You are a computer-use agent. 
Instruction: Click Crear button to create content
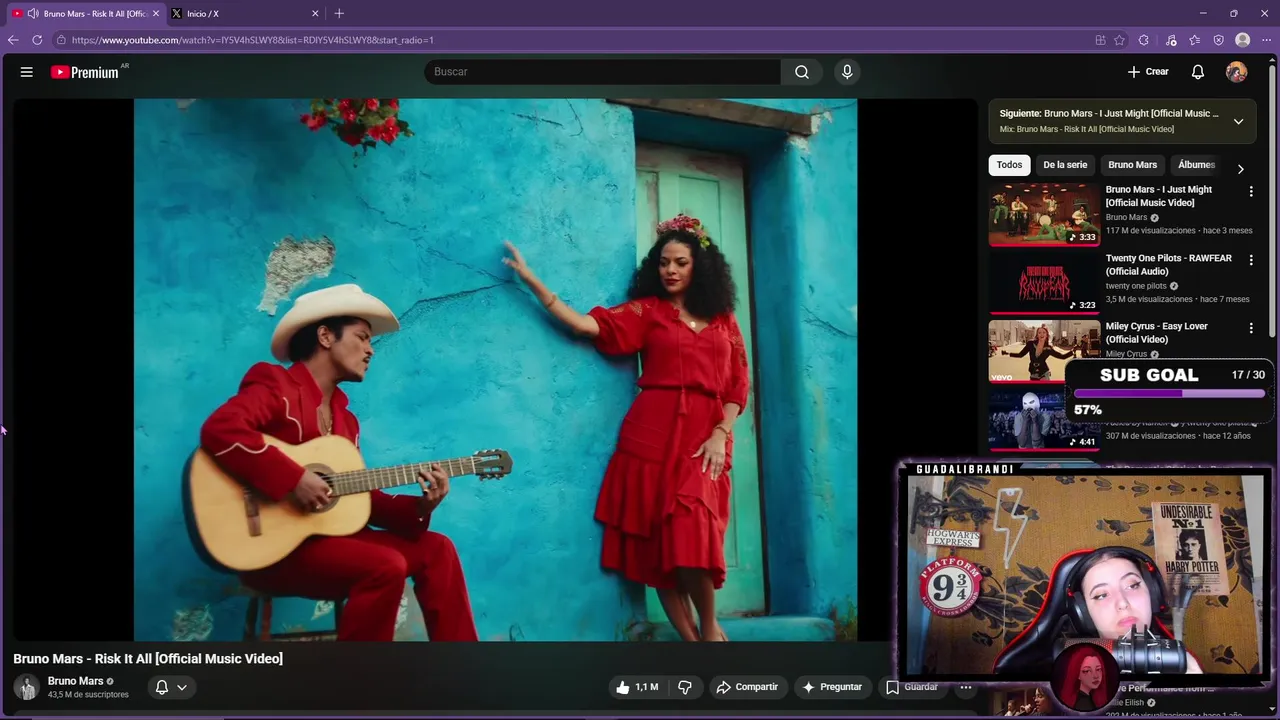click(x=1148, y=72)
